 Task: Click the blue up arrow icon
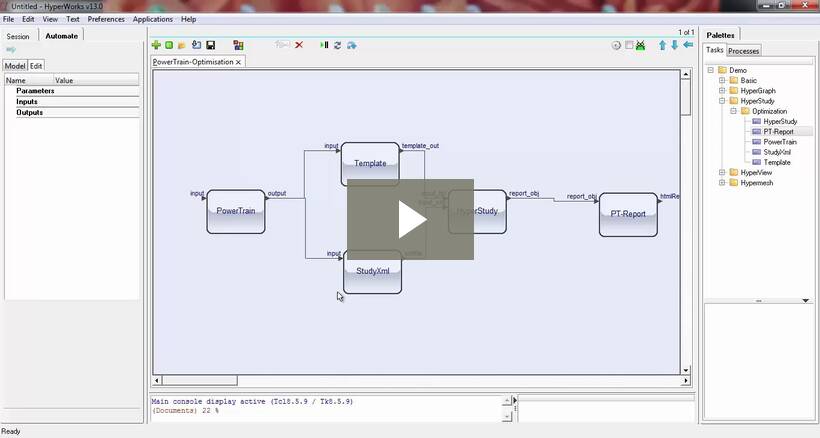click(663, 45)
